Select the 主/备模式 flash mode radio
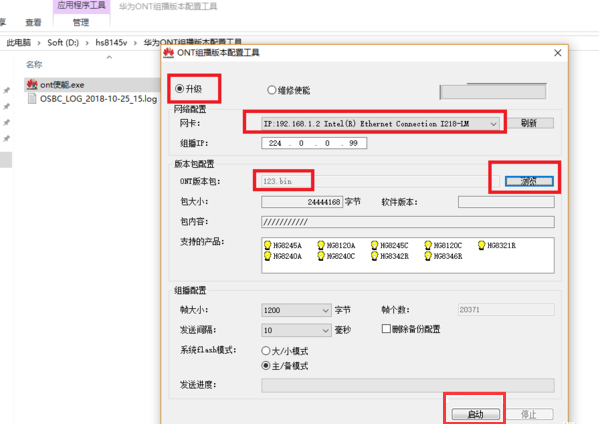 pos(266,366)
